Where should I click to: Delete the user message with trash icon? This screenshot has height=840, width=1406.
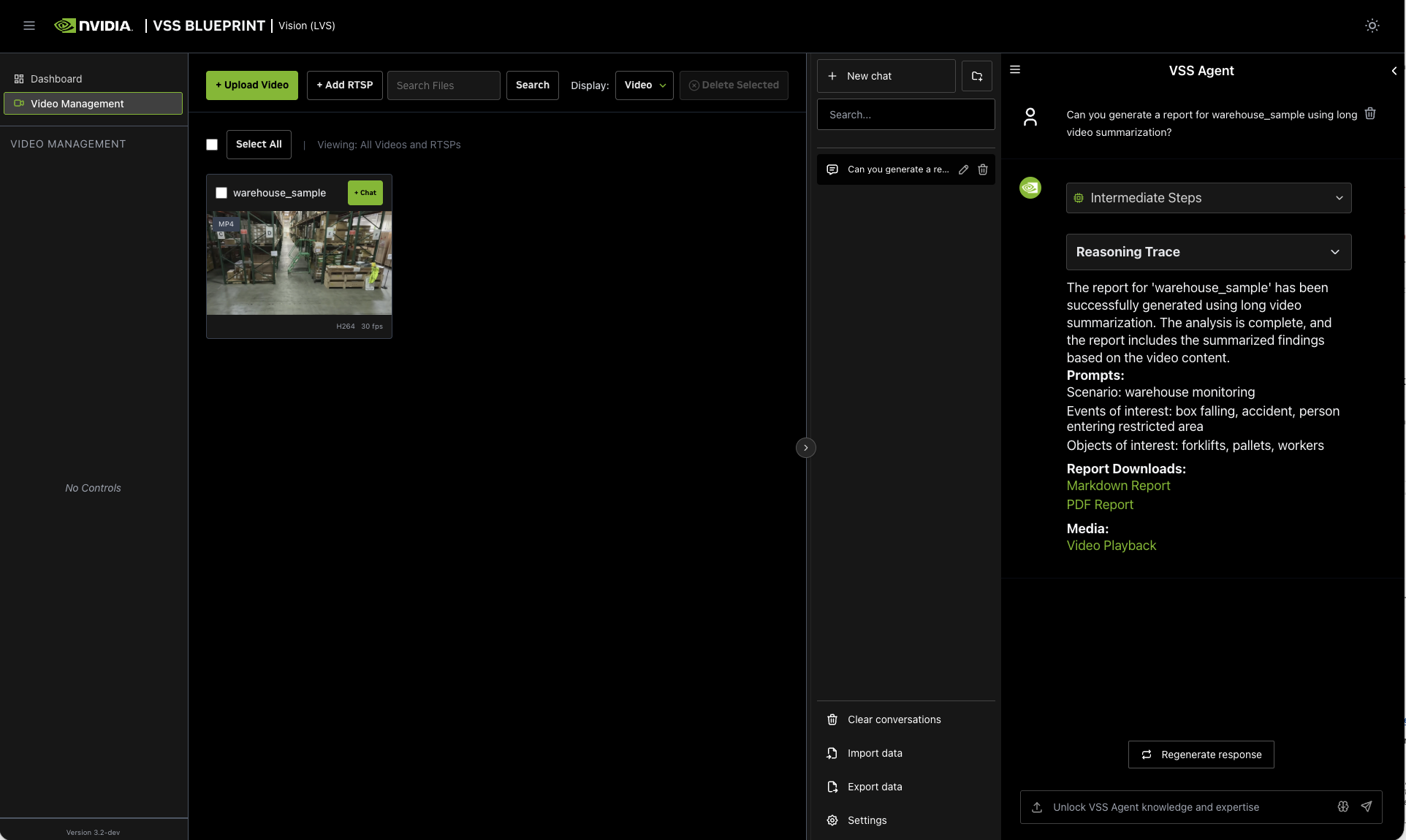tap(1370, 114)
